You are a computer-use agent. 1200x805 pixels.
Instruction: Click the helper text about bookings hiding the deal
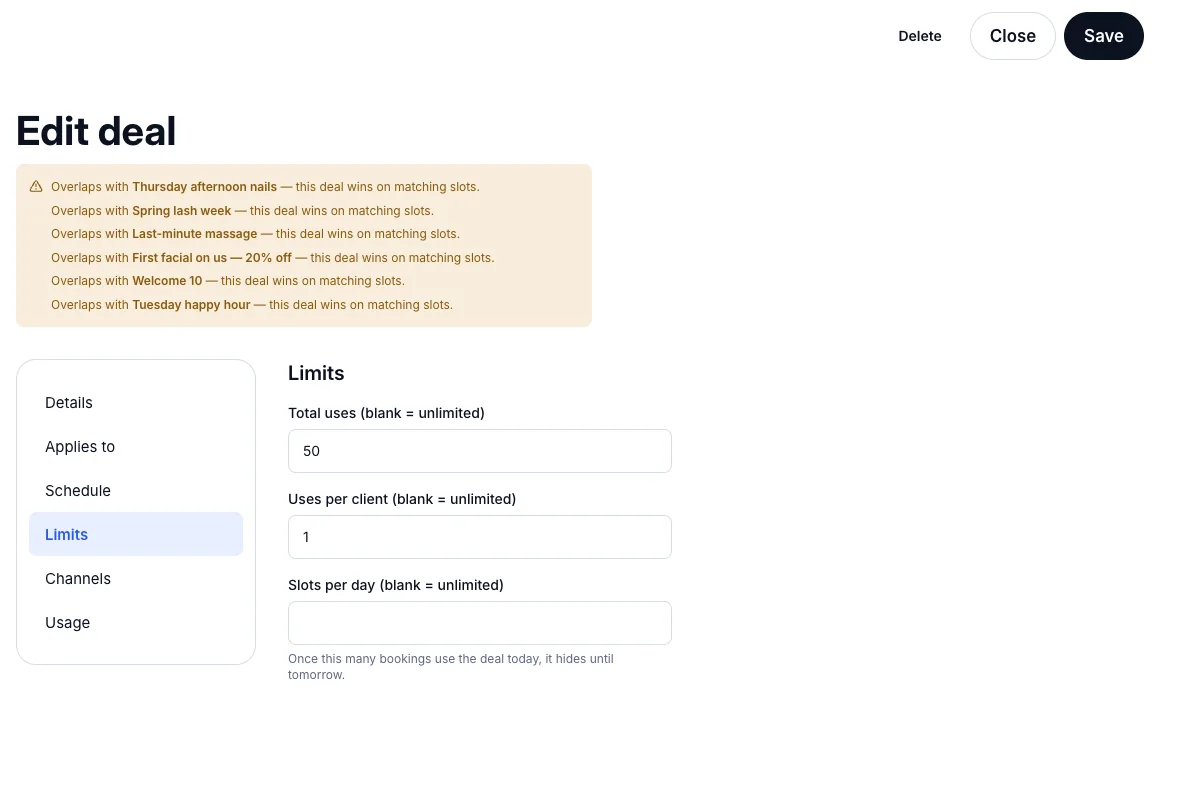click(x=451, y=667)
